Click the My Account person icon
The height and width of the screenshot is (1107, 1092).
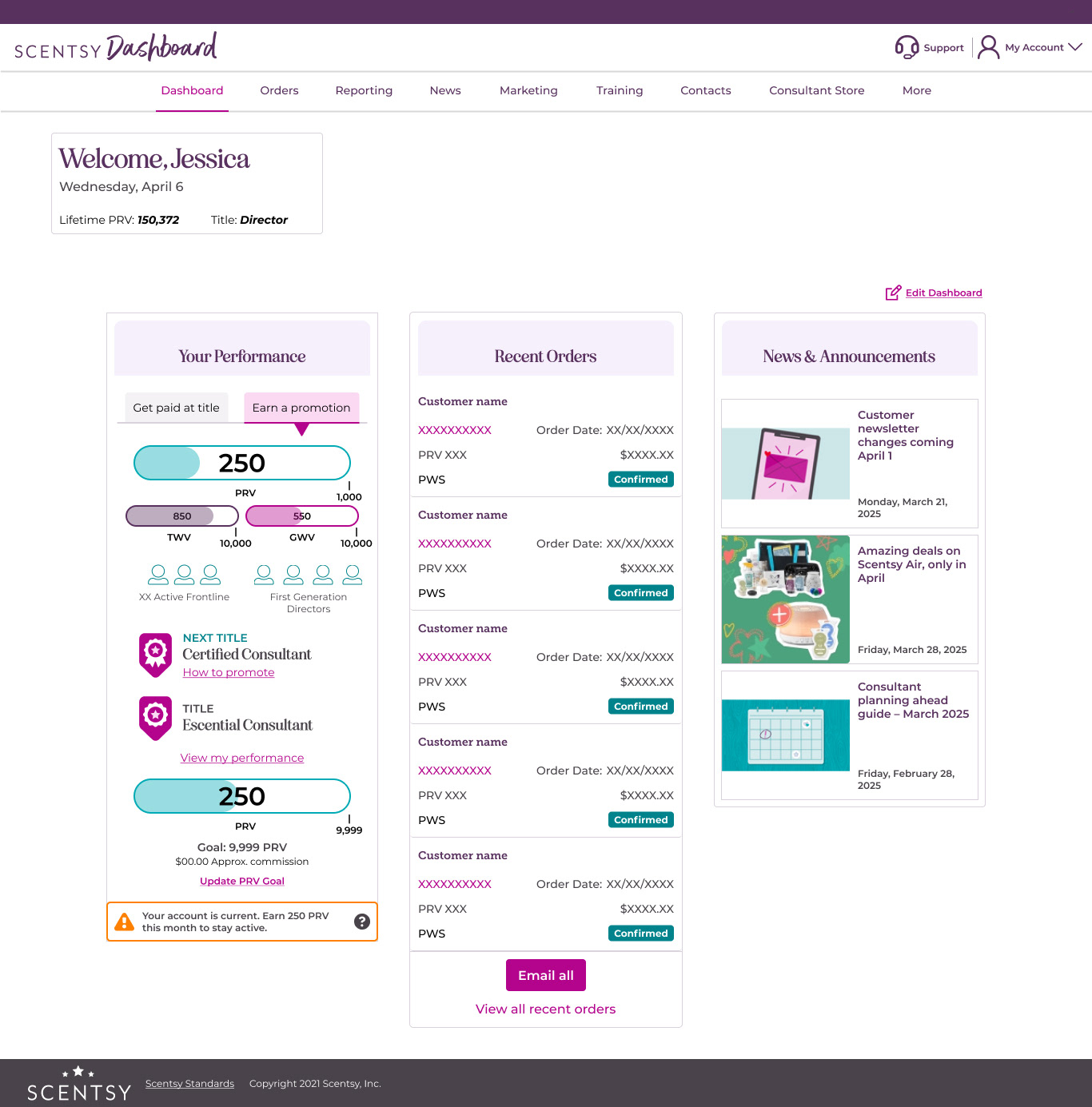click(x=989, y=47)
